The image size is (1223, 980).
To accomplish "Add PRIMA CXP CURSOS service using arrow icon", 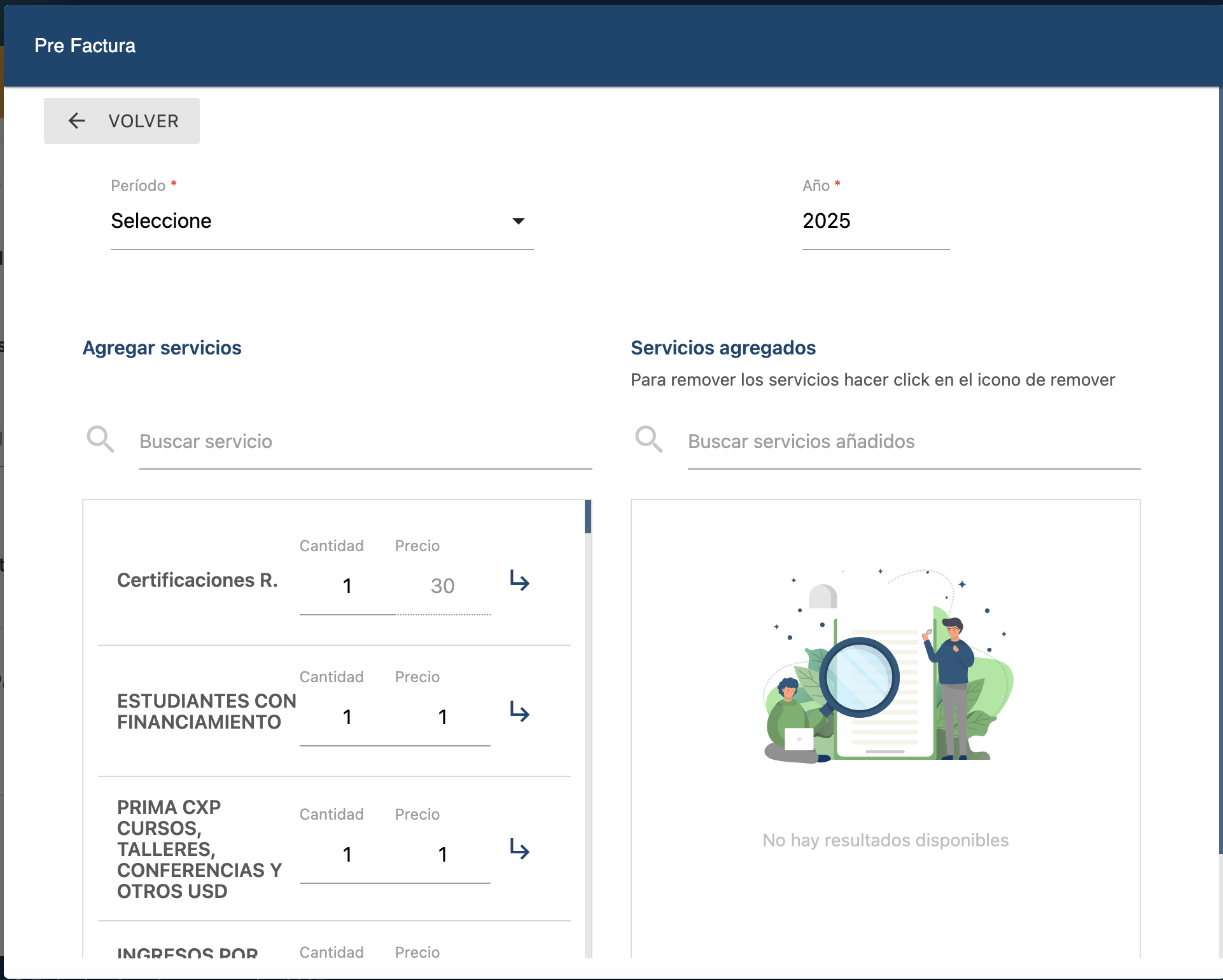I will (x=520, y=850).
